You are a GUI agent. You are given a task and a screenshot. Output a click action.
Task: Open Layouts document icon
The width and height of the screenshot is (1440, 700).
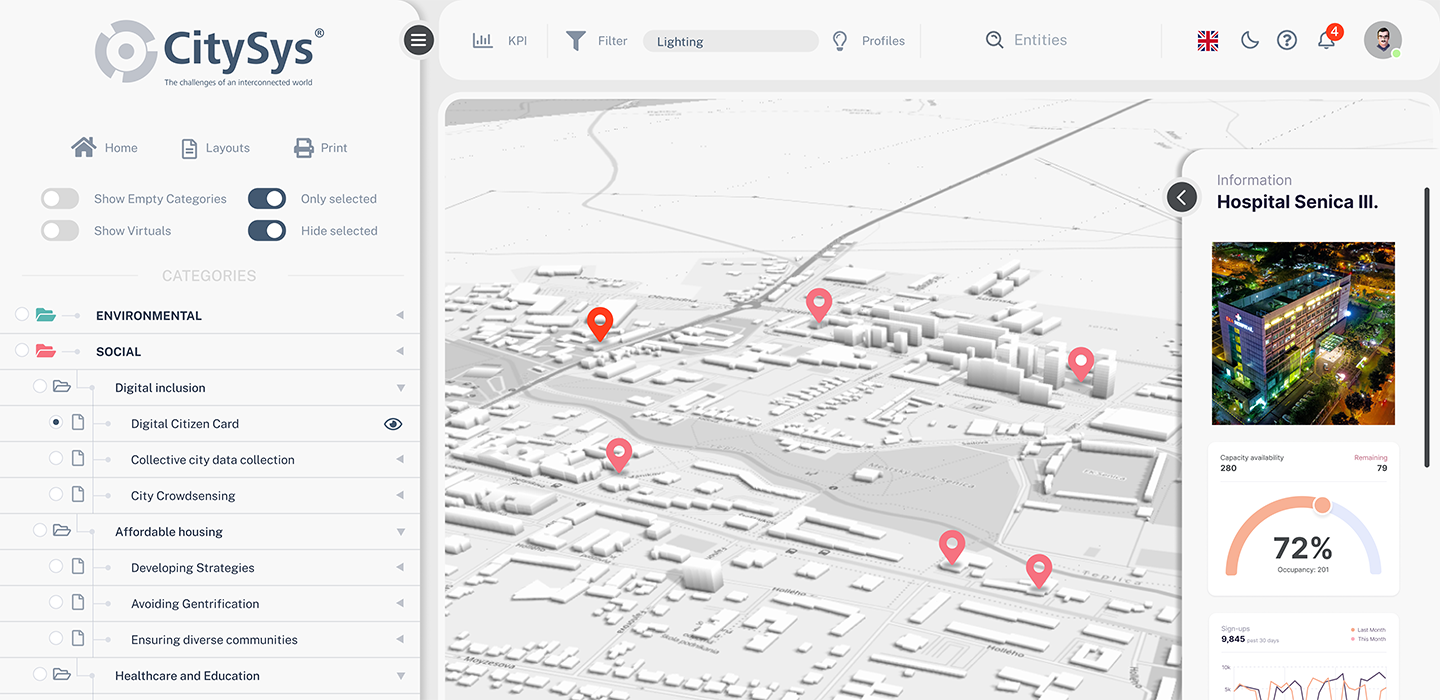189,148
